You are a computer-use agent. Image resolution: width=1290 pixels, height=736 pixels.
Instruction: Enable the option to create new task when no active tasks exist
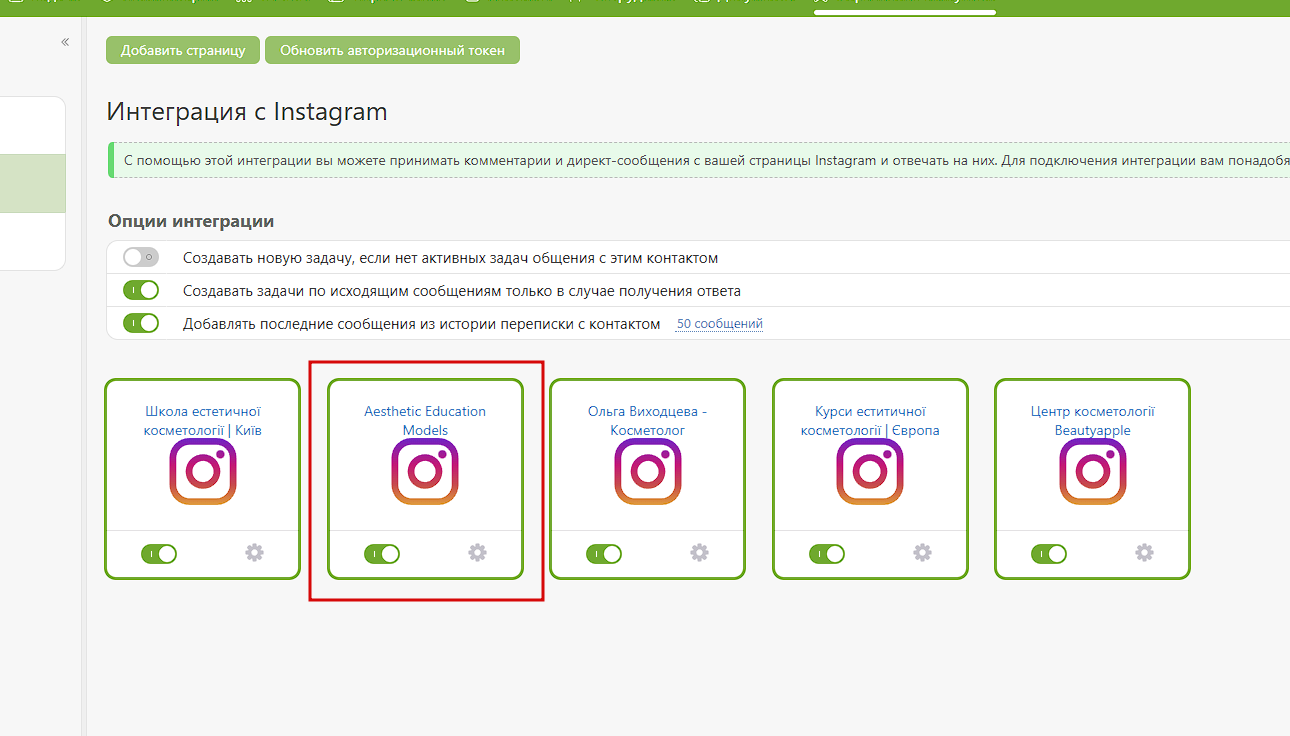tap(141, 258)
